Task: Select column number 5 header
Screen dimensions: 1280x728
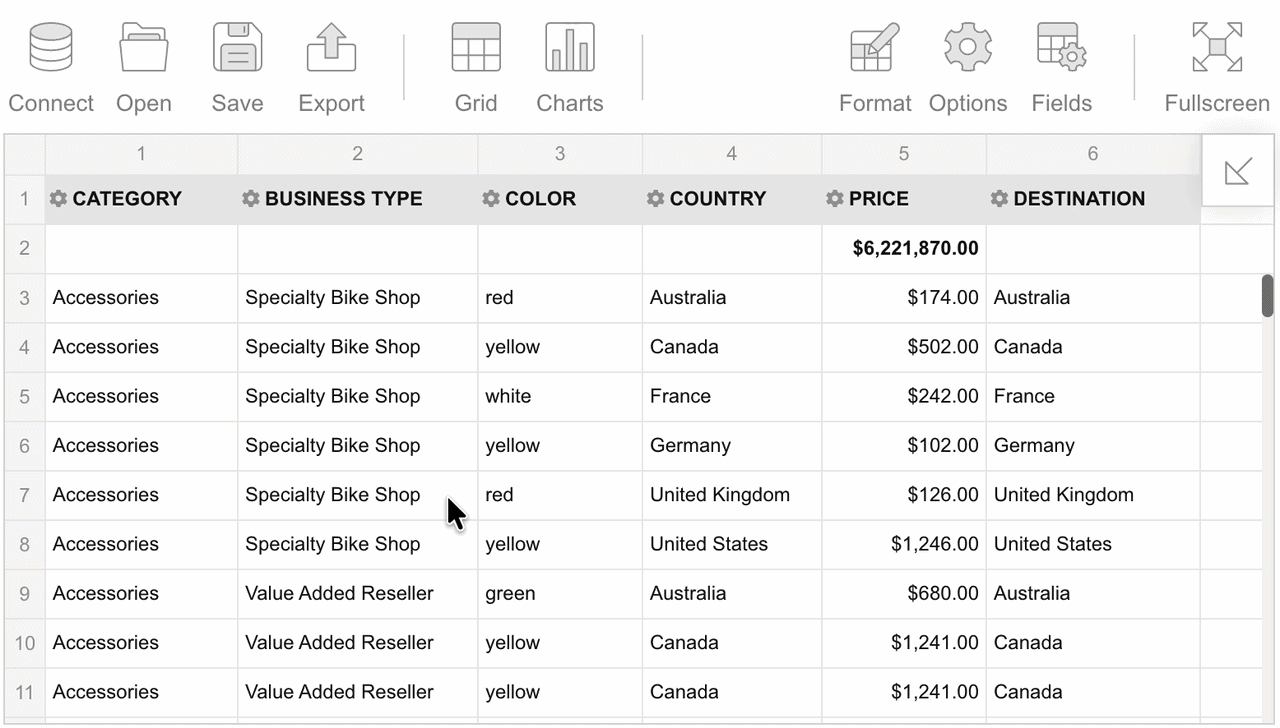Action: pyautogui.click(x=904, y=154)
